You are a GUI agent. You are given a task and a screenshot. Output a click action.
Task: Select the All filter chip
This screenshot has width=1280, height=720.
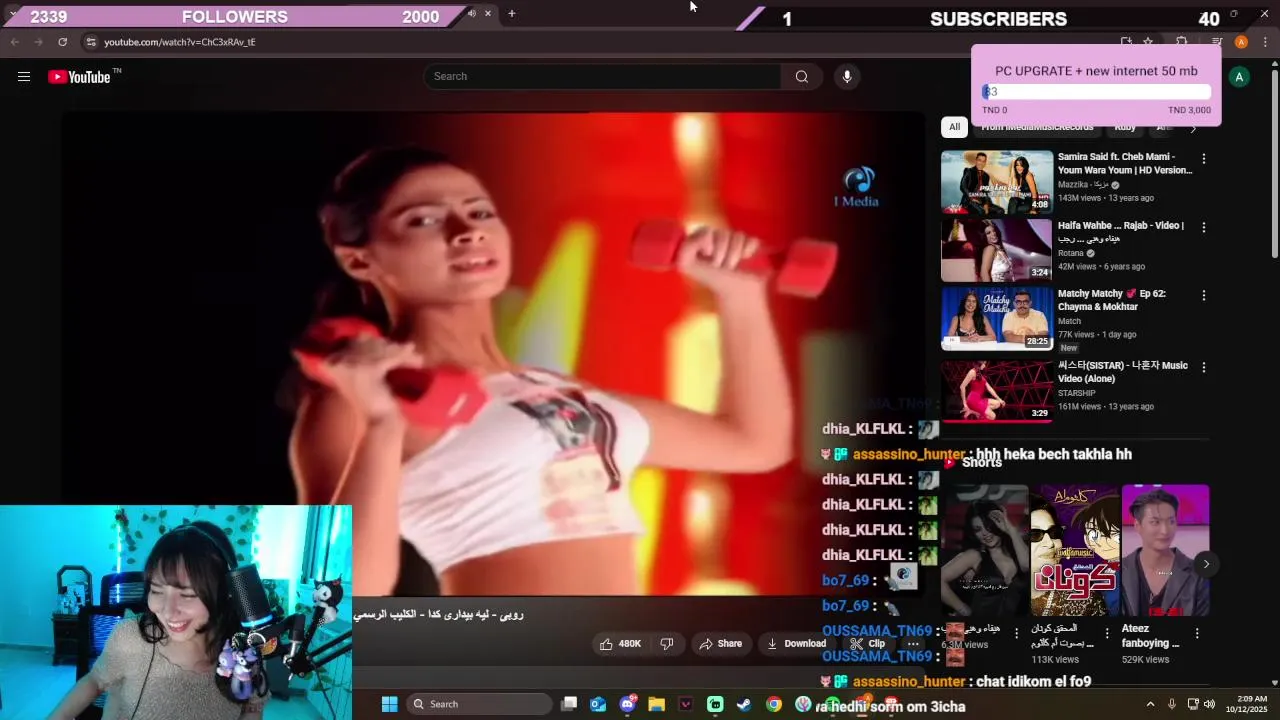pos(954,127)
